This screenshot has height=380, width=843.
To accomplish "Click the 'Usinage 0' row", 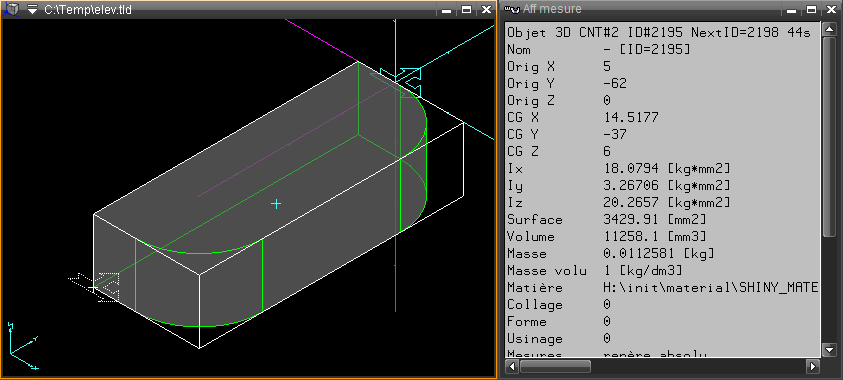I will 559,339.
